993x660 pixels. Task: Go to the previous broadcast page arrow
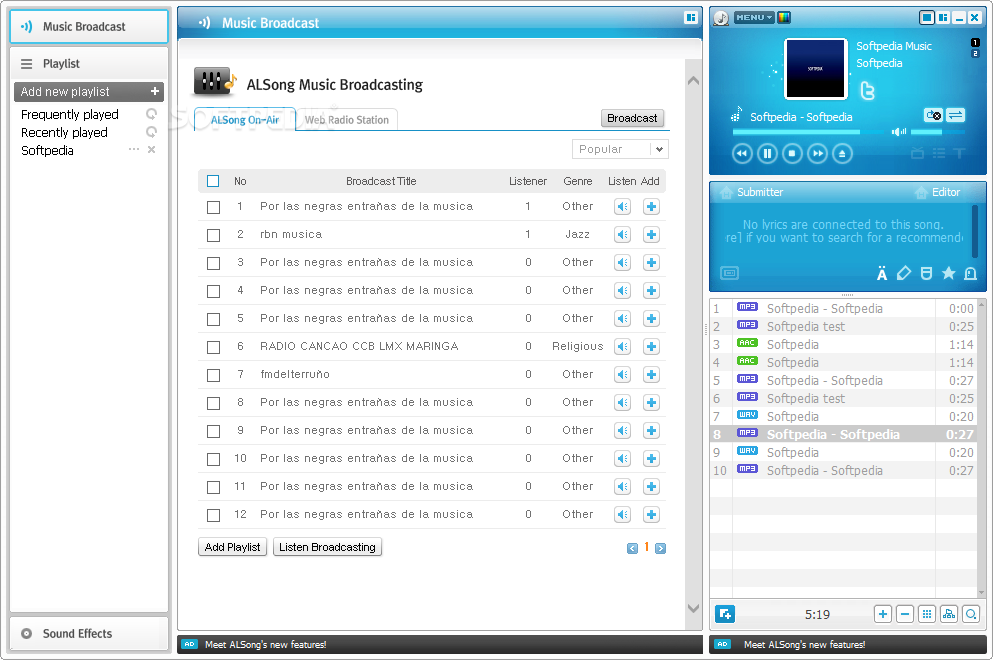point(632,549)
